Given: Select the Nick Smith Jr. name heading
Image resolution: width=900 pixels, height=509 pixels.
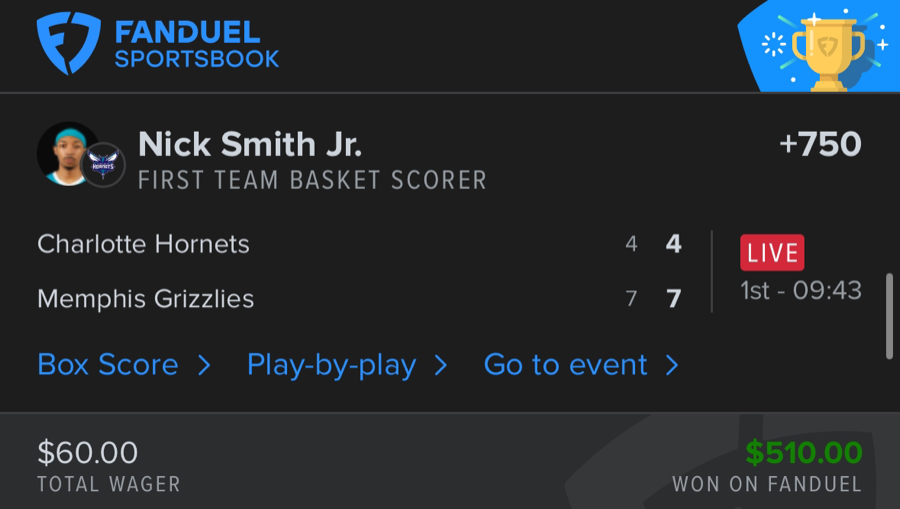Looking at the screenshot, I should pos(250,145).
